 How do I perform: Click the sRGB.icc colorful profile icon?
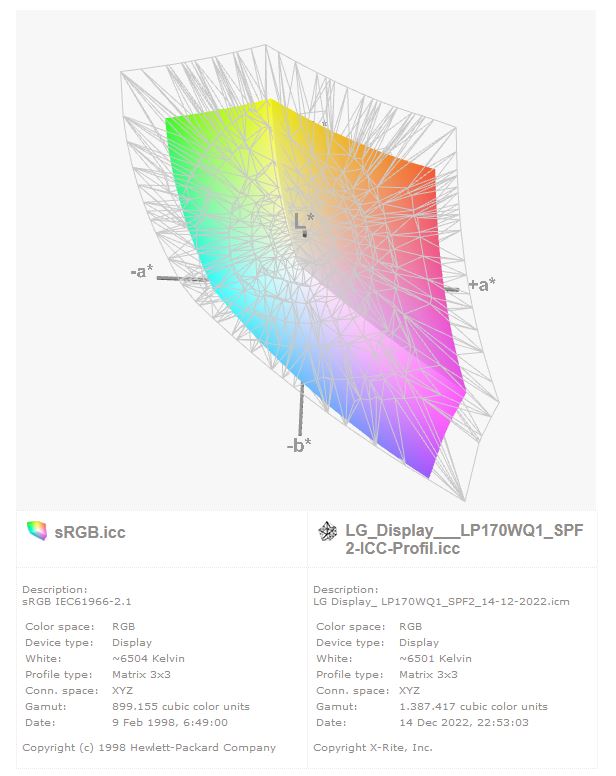(37, 531)
